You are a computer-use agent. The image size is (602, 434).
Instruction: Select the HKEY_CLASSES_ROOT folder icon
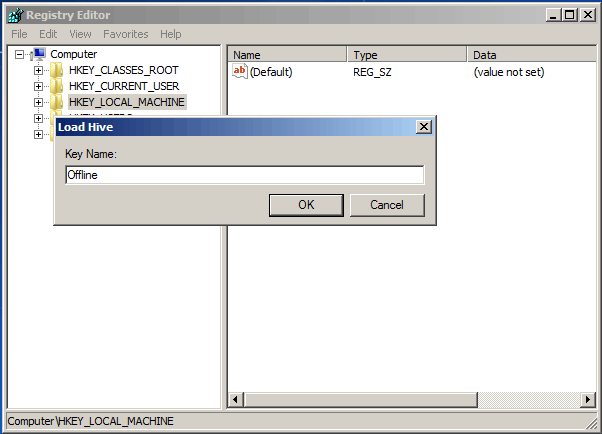56,70
